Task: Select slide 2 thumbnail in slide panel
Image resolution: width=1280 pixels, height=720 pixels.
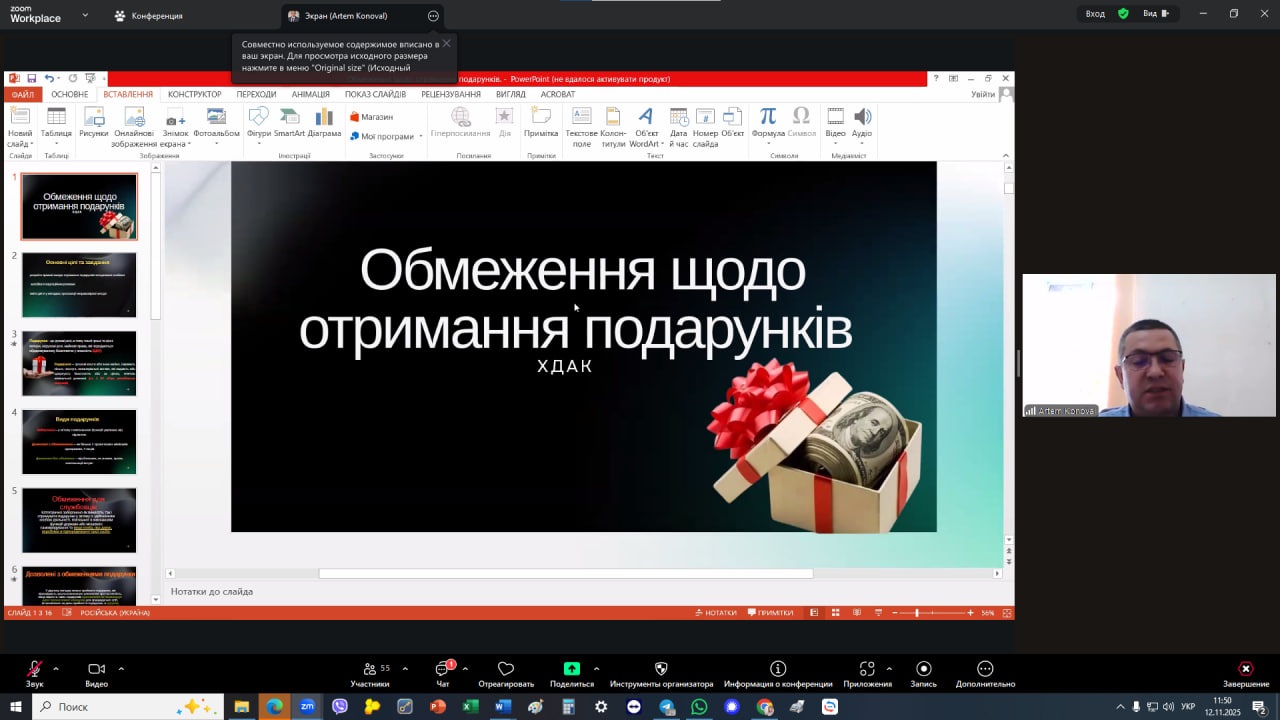Action: tap(79, 285)
